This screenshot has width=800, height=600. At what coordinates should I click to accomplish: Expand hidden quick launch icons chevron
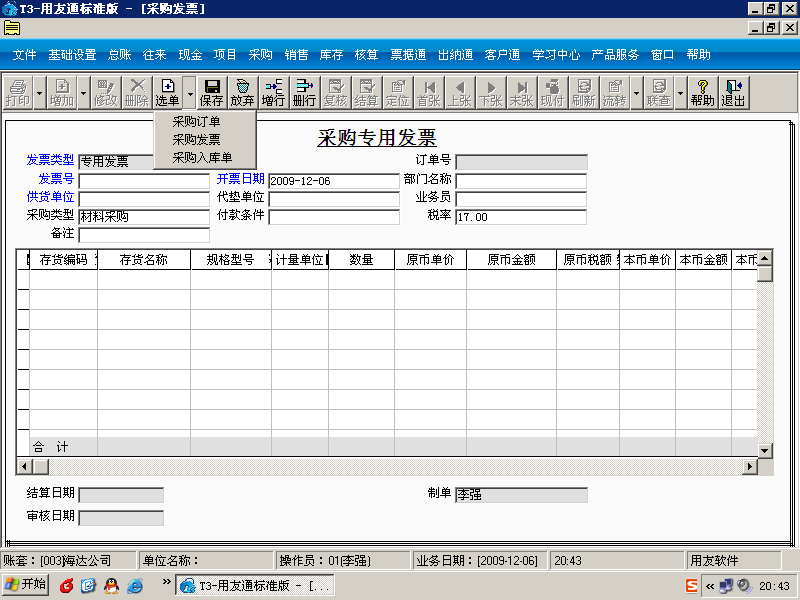pos(166,582)
